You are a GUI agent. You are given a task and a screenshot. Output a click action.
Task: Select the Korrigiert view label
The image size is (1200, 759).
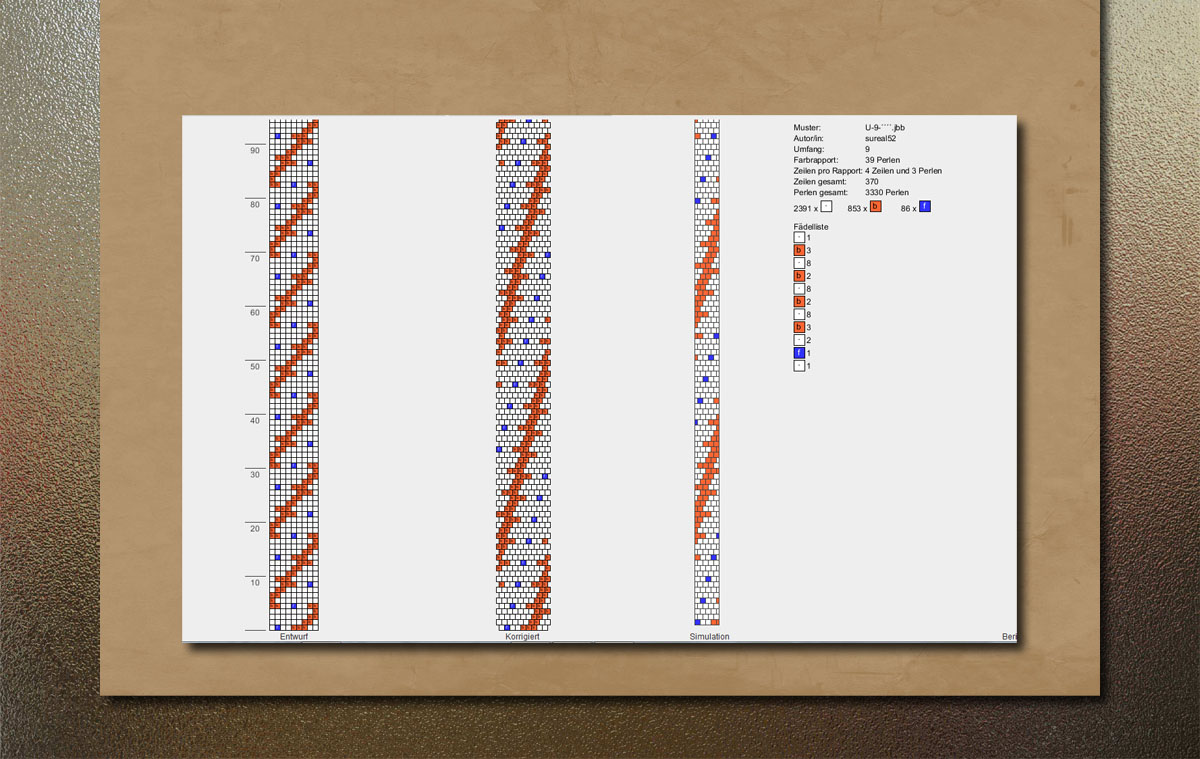tap(523, 636)
